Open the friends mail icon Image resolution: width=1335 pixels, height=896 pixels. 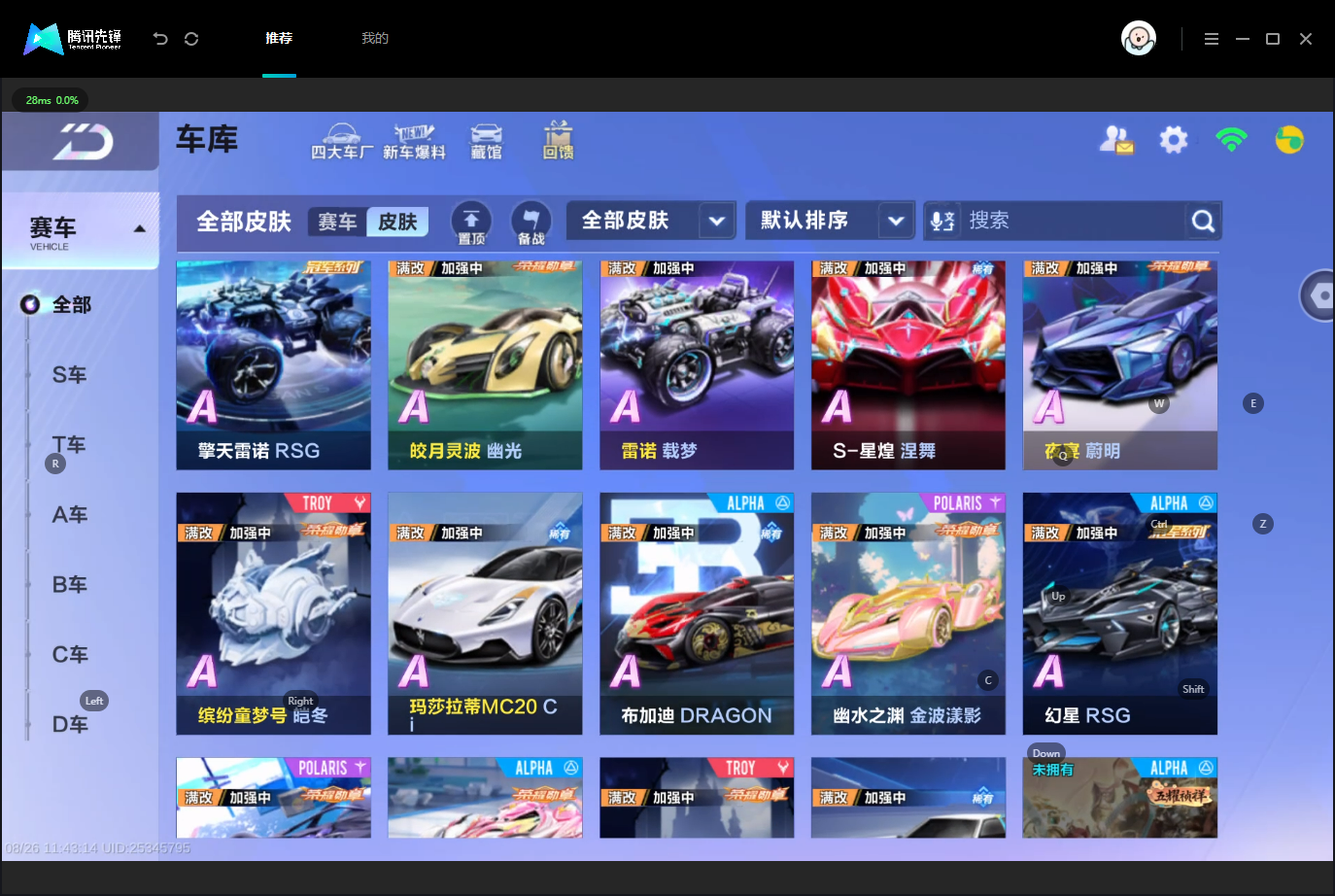(x=1116, y=140)
